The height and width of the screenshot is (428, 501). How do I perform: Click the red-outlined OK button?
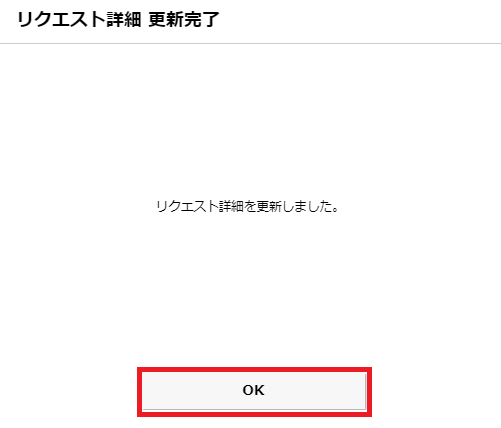click(254, 391)
